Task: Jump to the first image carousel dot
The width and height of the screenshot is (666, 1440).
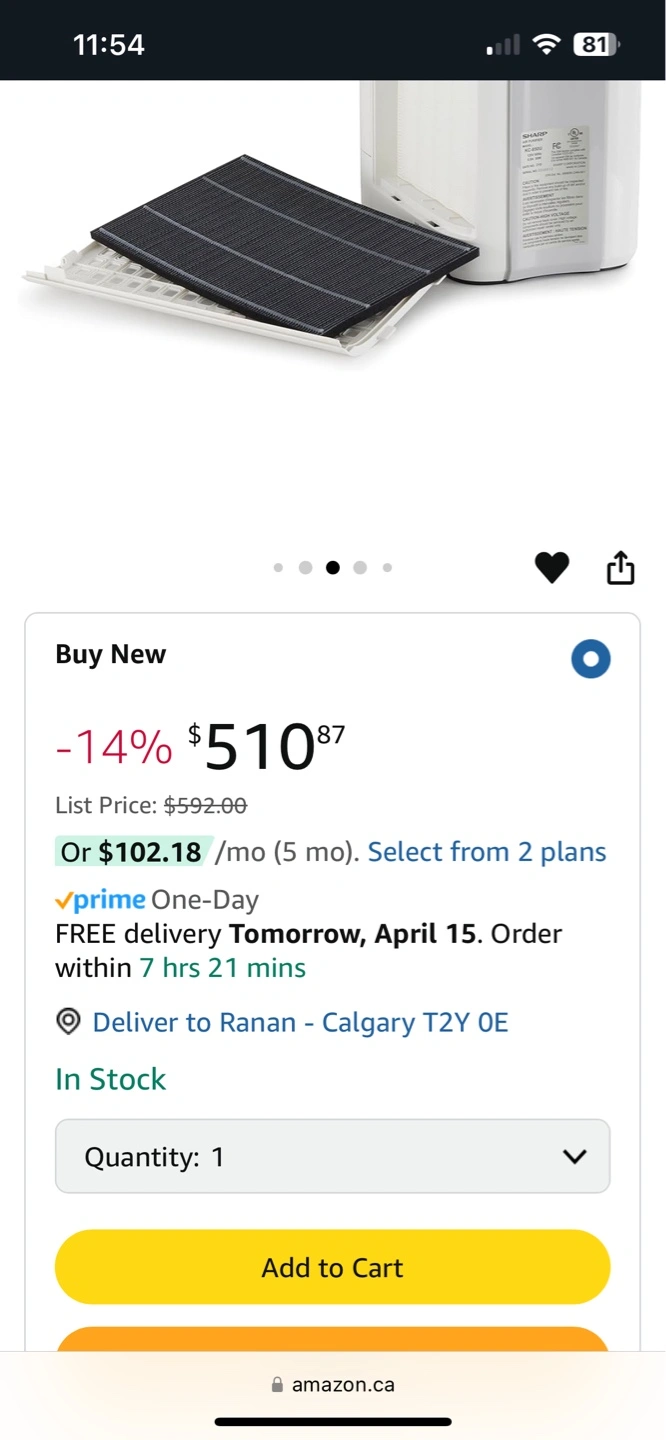Action: point(278,568)
